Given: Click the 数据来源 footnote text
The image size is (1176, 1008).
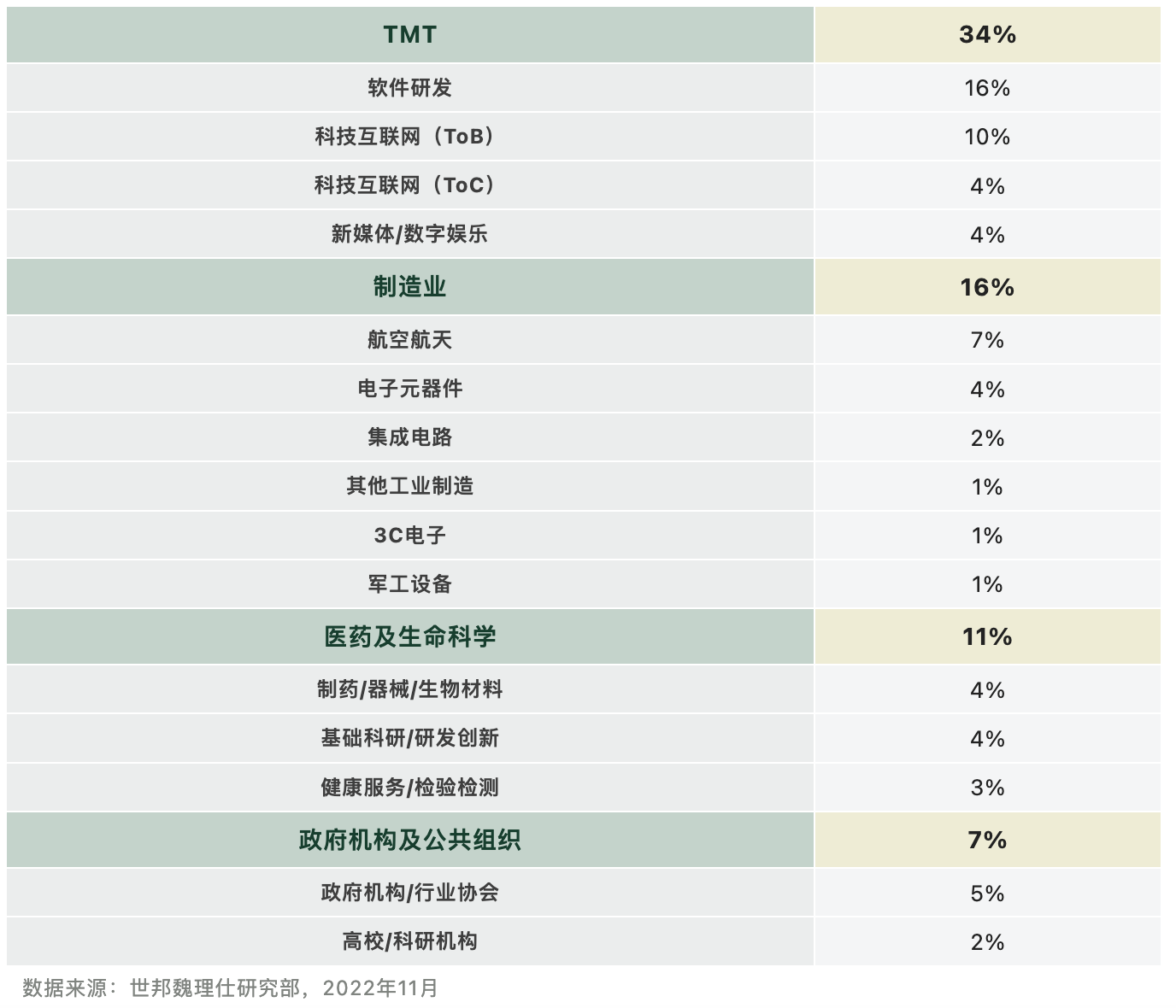Looking at the screenshot, I should [230, 988].
